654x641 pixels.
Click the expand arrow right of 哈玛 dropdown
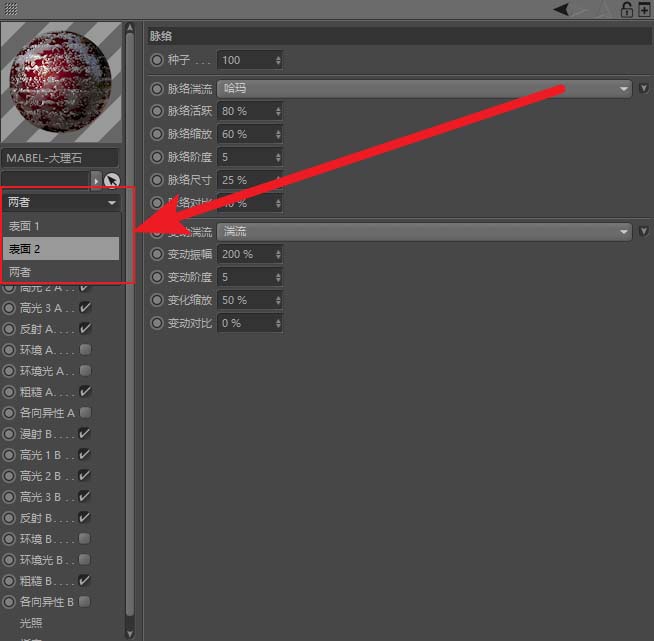pyautogui.click(x=644, y=88)
